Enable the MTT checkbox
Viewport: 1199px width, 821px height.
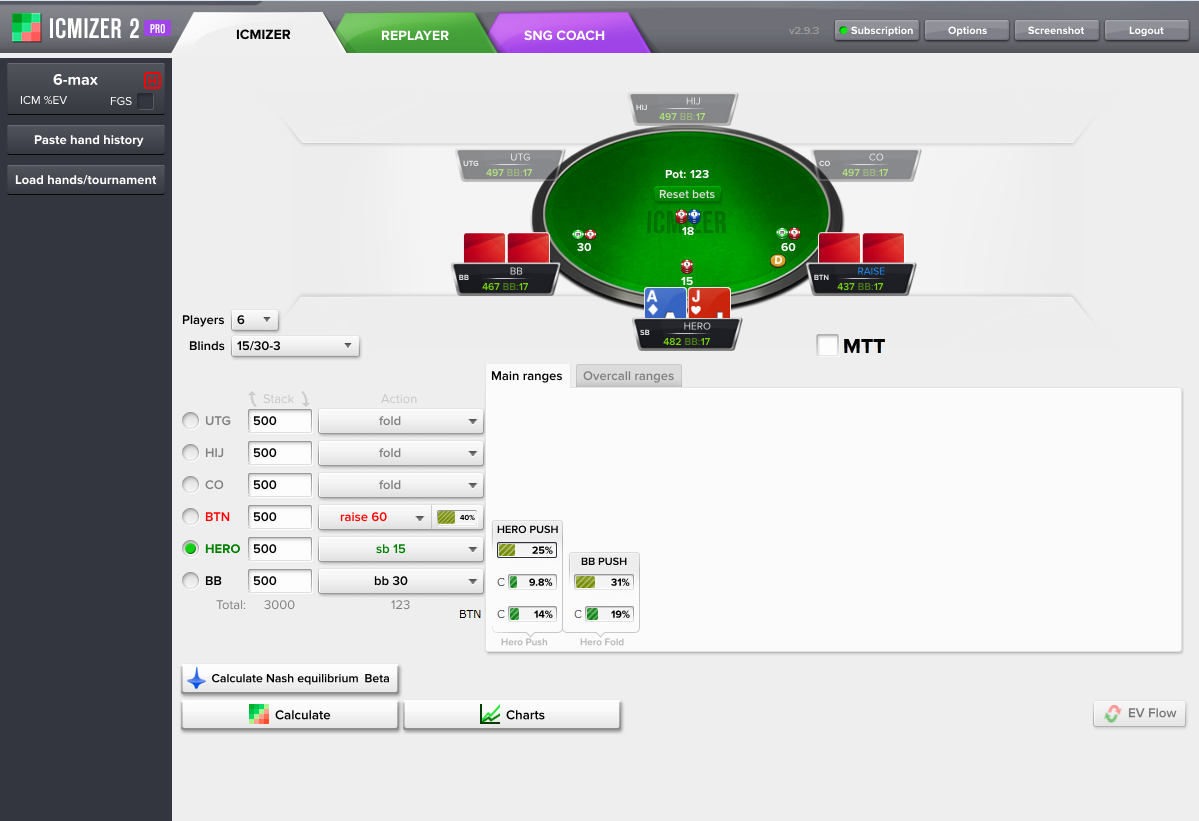coord(827,345)
